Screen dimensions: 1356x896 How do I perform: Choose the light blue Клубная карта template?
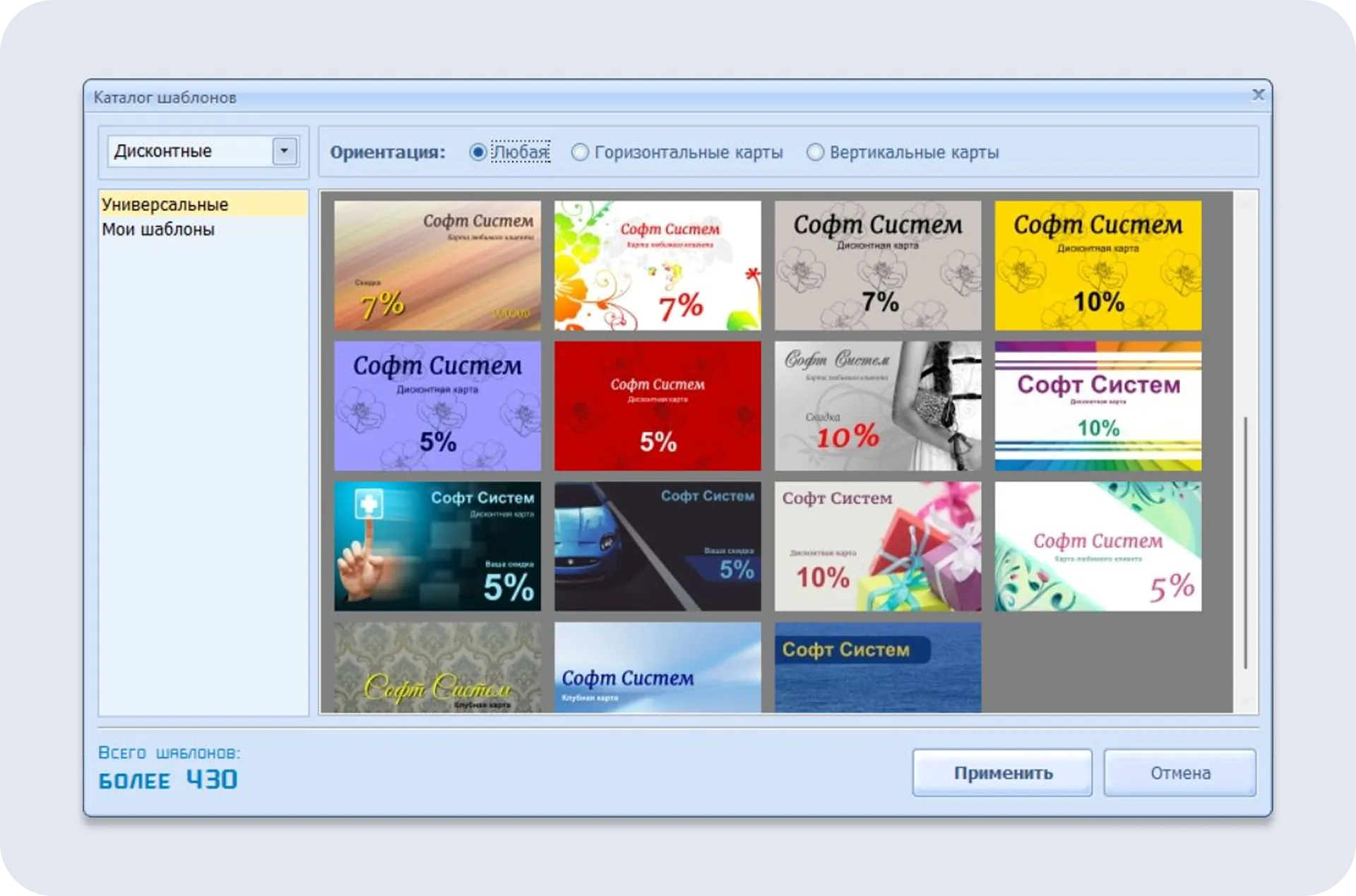tap(658, 667)
